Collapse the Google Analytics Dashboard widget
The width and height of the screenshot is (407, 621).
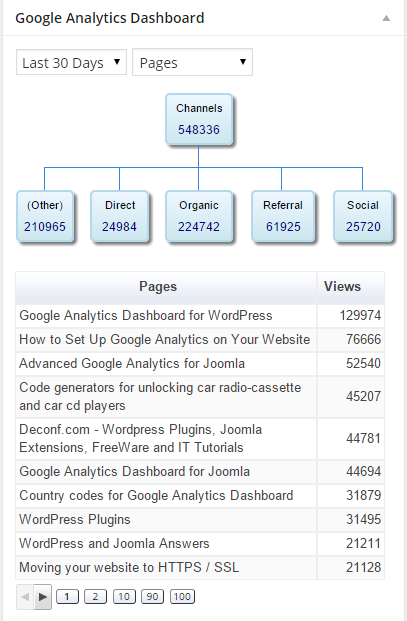[x=386, y=18]
